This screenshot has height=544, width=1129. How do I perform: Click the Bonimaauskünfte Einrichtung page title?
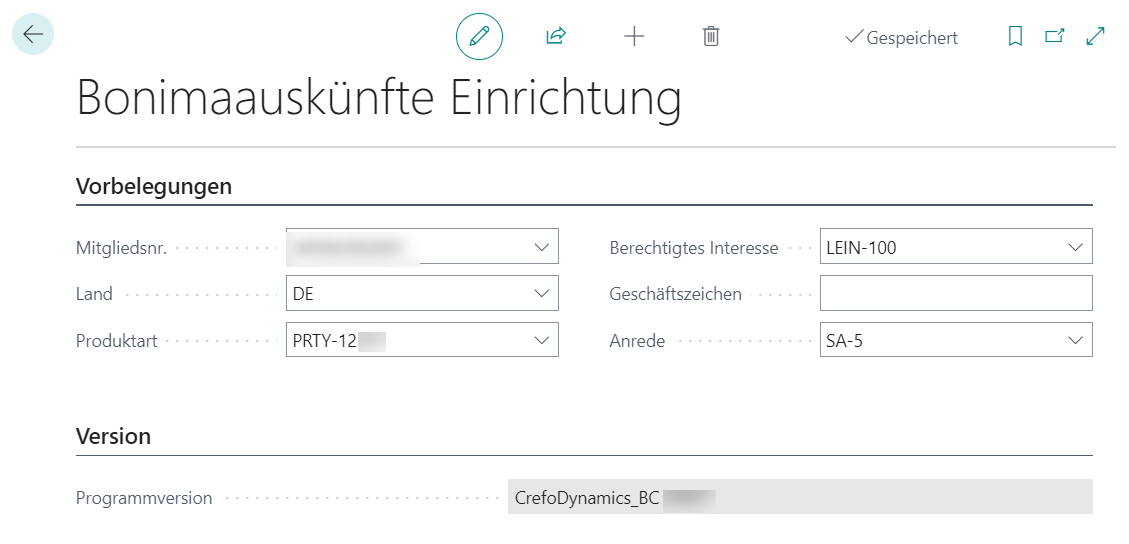(379, 100)
